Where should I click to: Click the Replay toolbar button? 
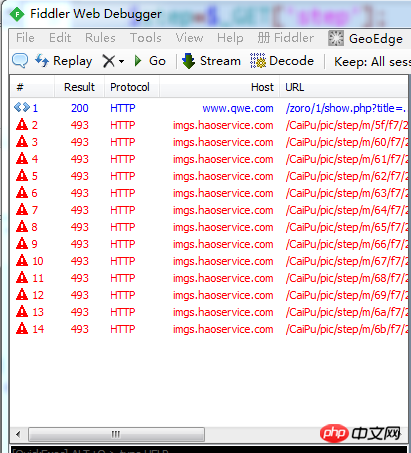63,61
